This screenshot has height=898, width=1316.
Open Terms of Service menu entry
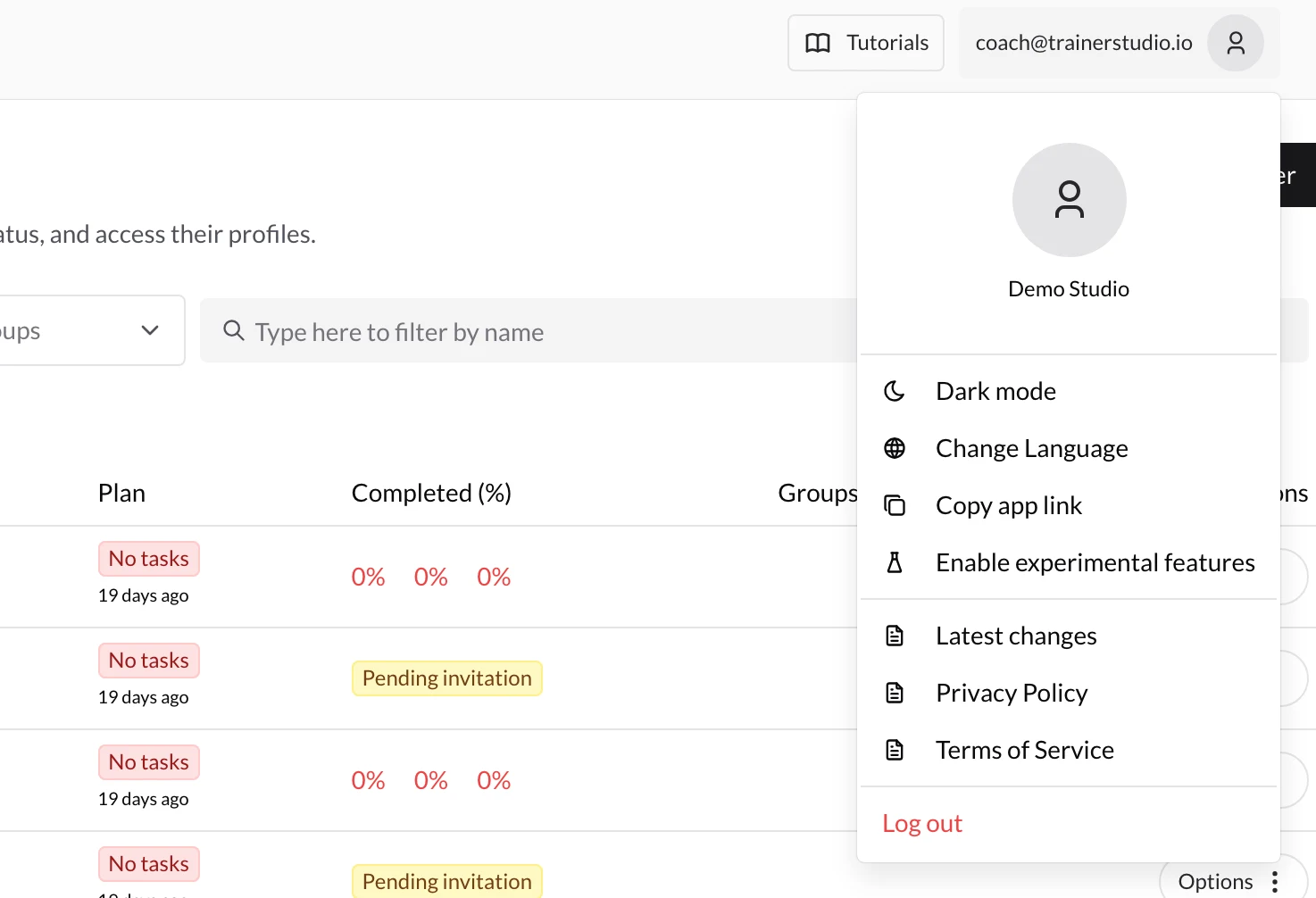[x=1069, y=750]
